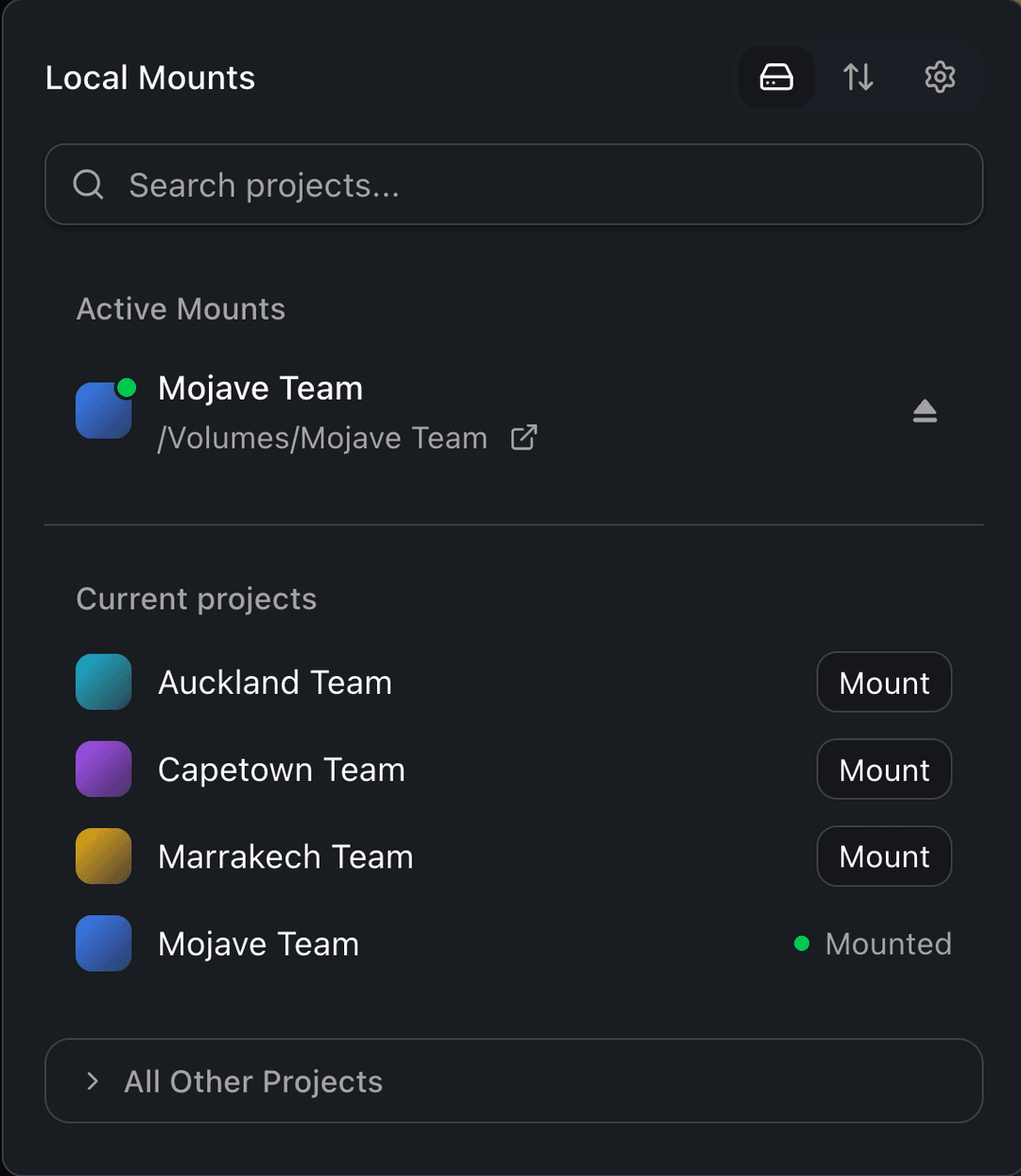Image resolution: width=1021 pixels, height=1176 pixels.
Task: Click the Capetown Team purple color swatch
Action: click(103, 769)
